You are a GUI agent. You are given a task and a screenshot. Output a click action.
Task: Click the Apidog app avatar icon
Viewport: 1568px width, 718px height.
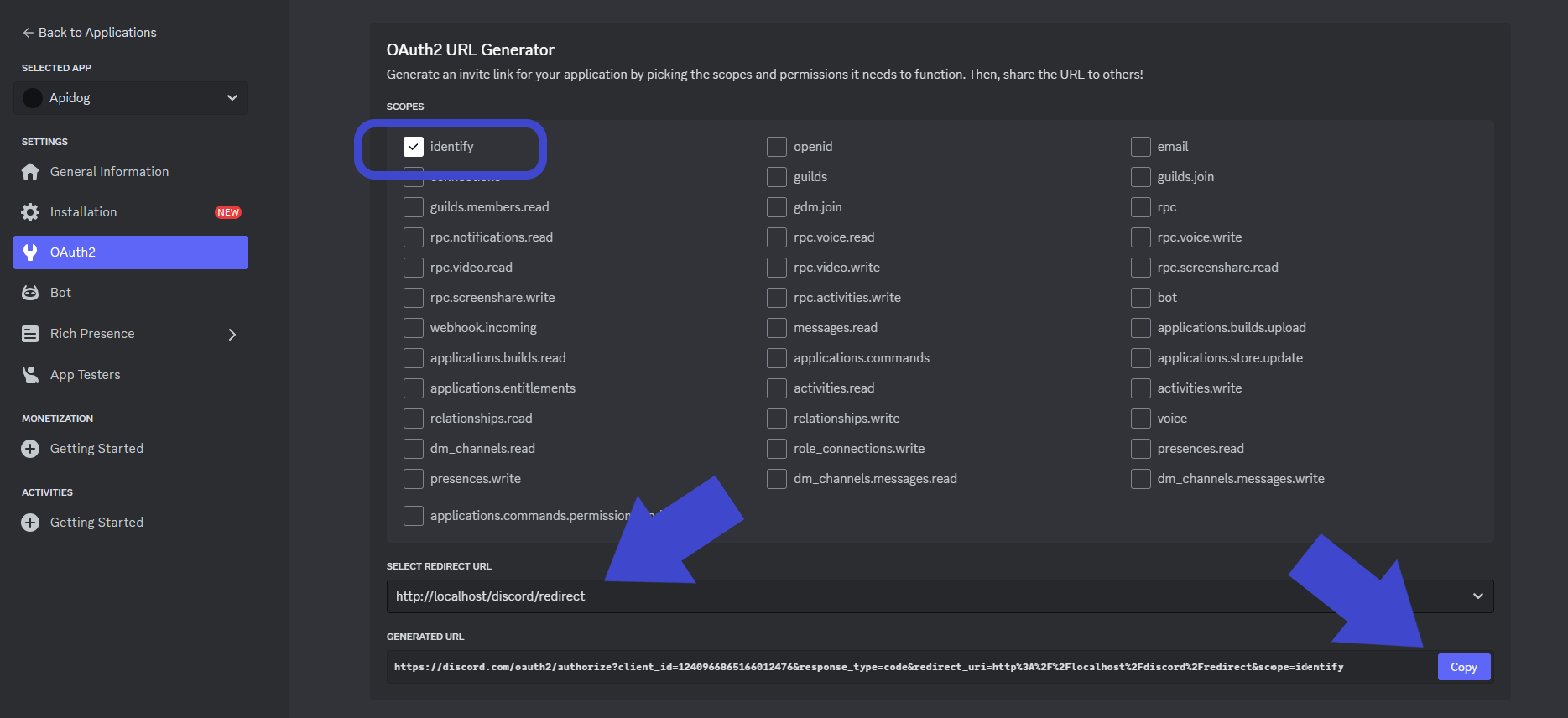tap(33, 98)
